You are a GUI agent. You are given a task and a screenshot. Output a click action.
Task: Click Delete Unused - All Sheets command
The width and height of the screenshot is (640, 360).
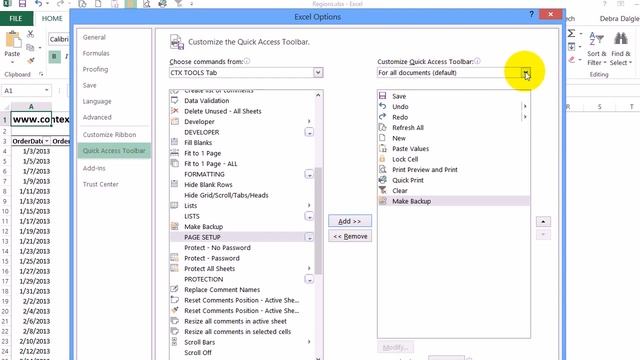click(242, 111)
